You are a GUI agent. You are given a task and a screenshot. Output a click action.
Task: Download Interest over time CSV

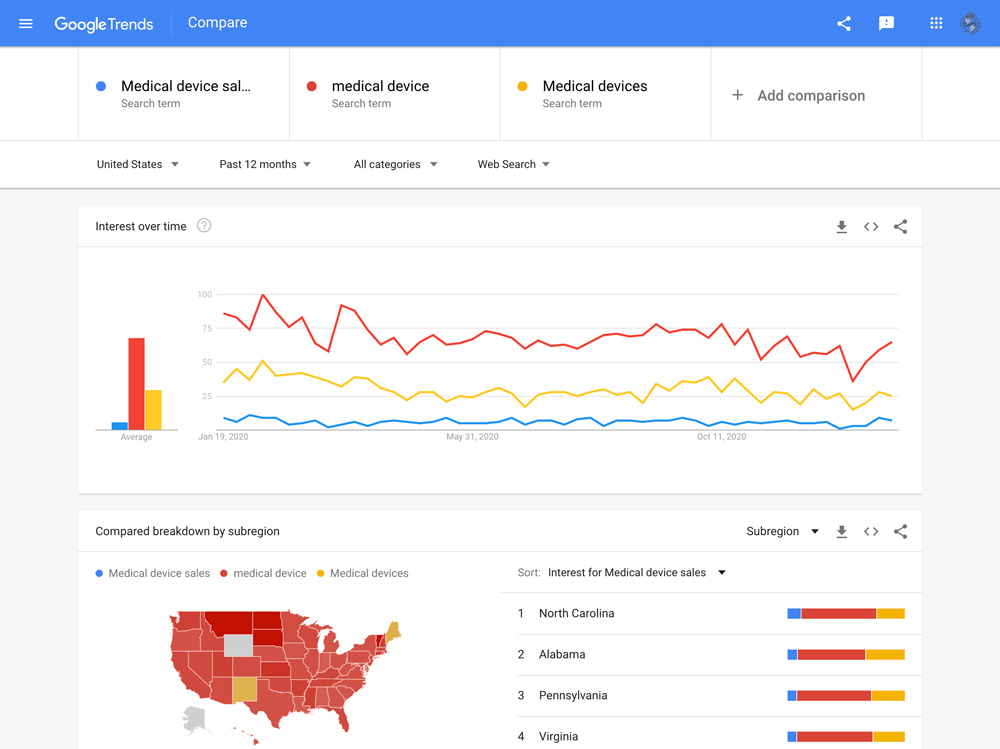pos(841,226)
